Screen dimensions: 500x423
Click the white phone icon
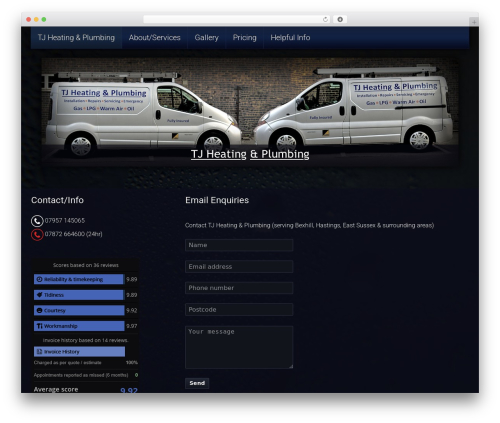(x=37, y=221)
